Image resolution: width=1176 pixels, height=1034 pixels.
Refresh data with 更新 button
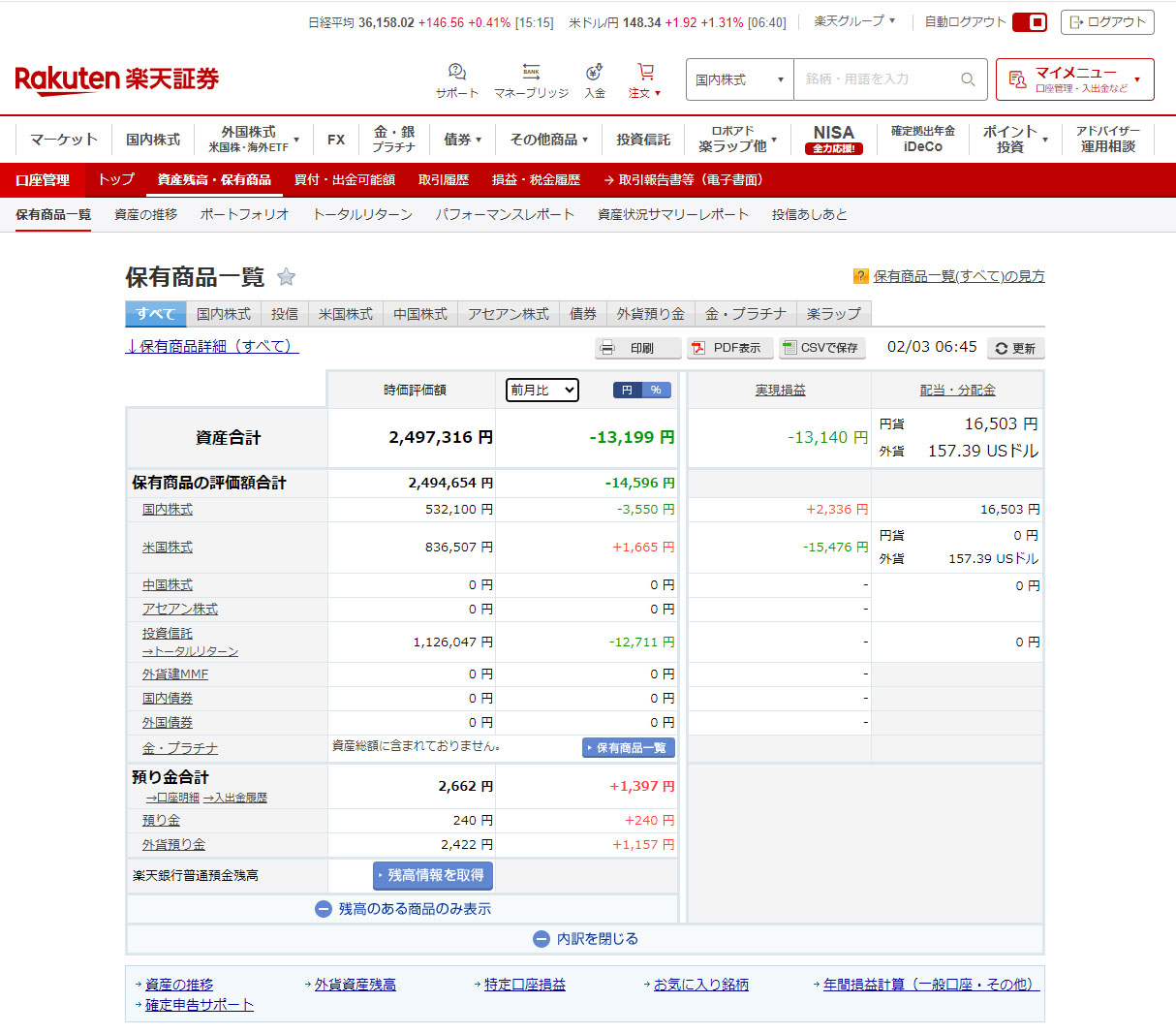(x=1015, y=348)
